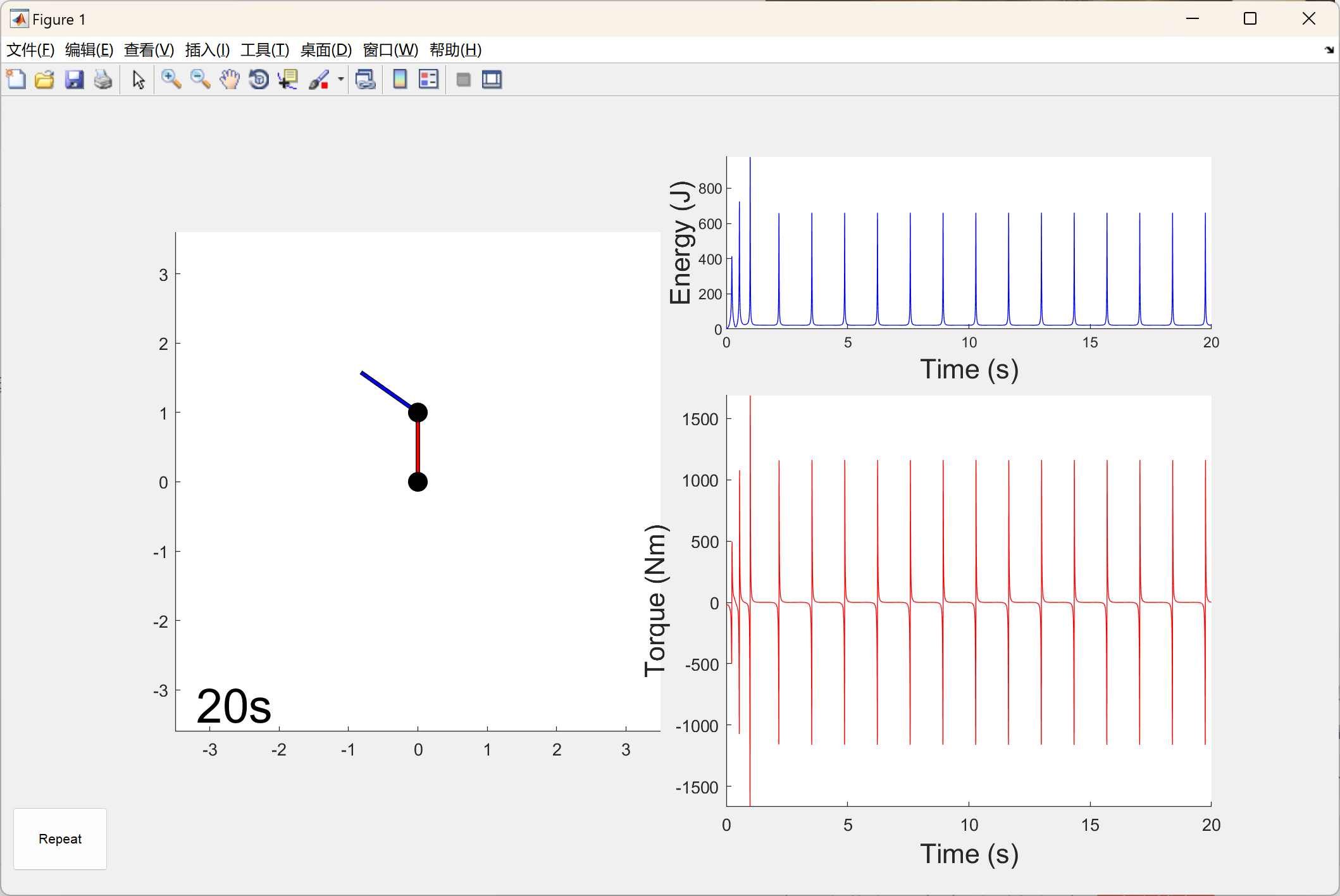
Task: Open a file with the folder icon
Action: [44, 80]
